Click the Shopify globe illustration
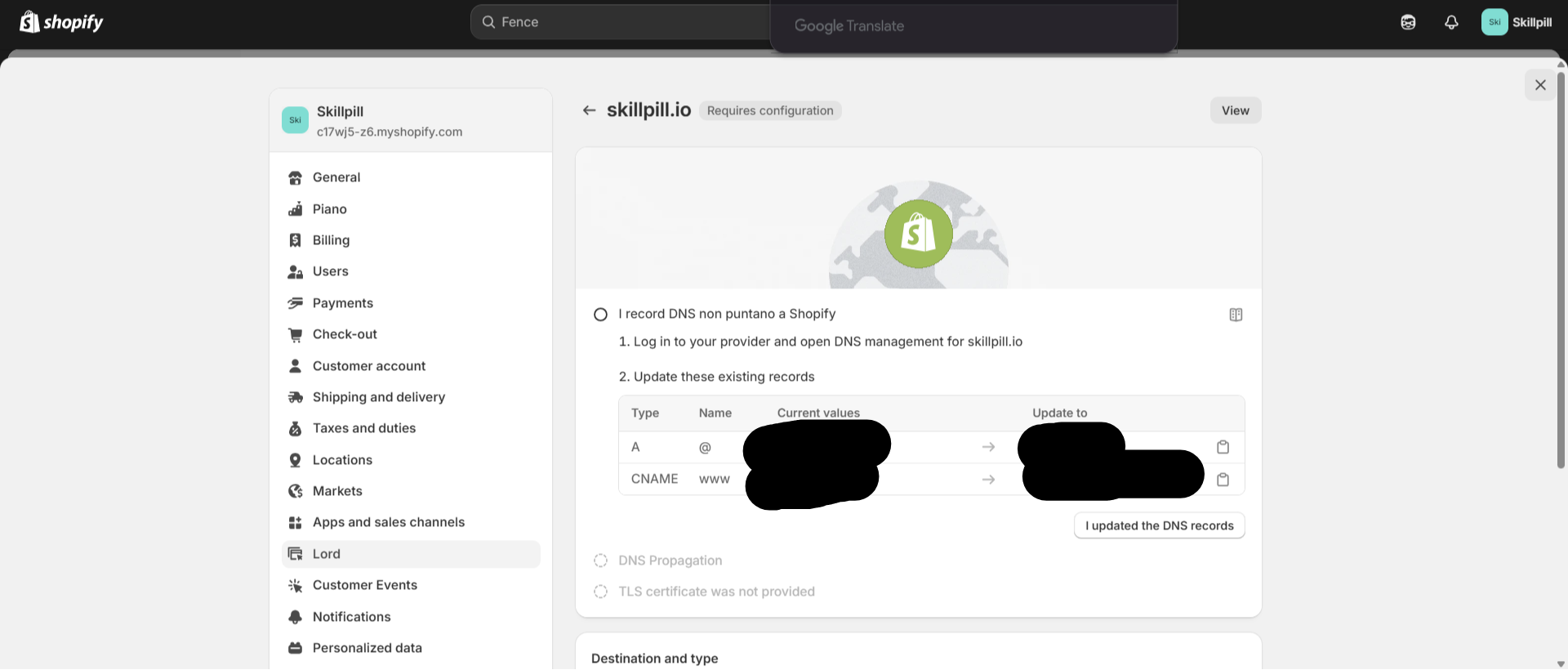The height and width of the screenshot is (670, 1568). pyautogui.click(x=919, y=234)
